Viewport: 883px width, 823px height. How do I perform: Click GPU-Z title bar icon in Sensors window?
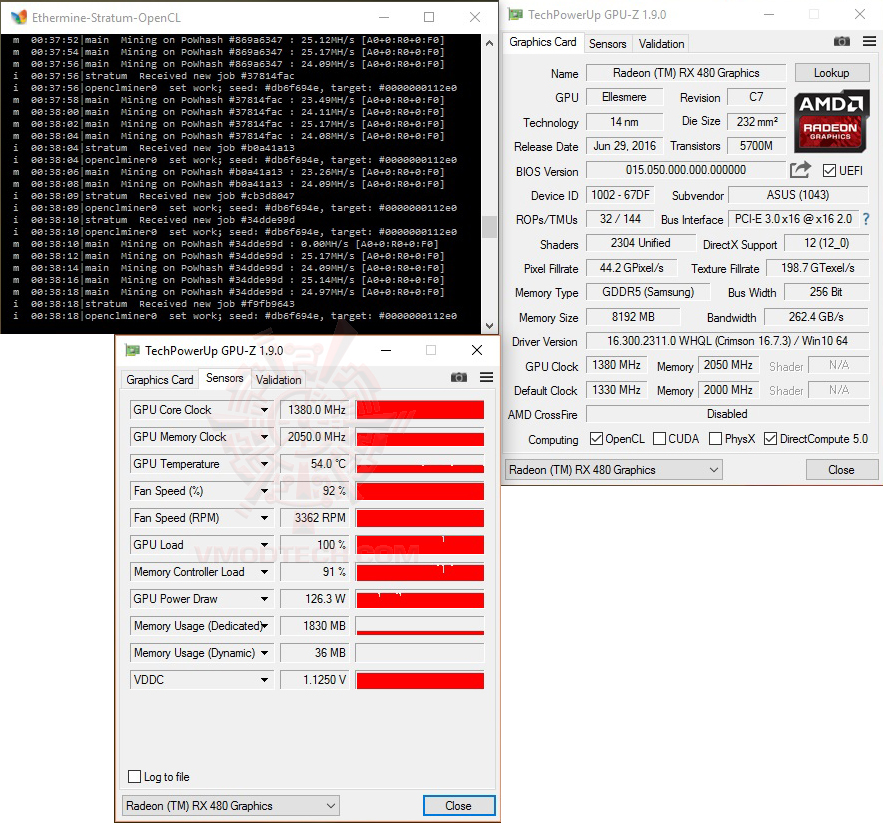pyautogui.click(x=132, y=350)
